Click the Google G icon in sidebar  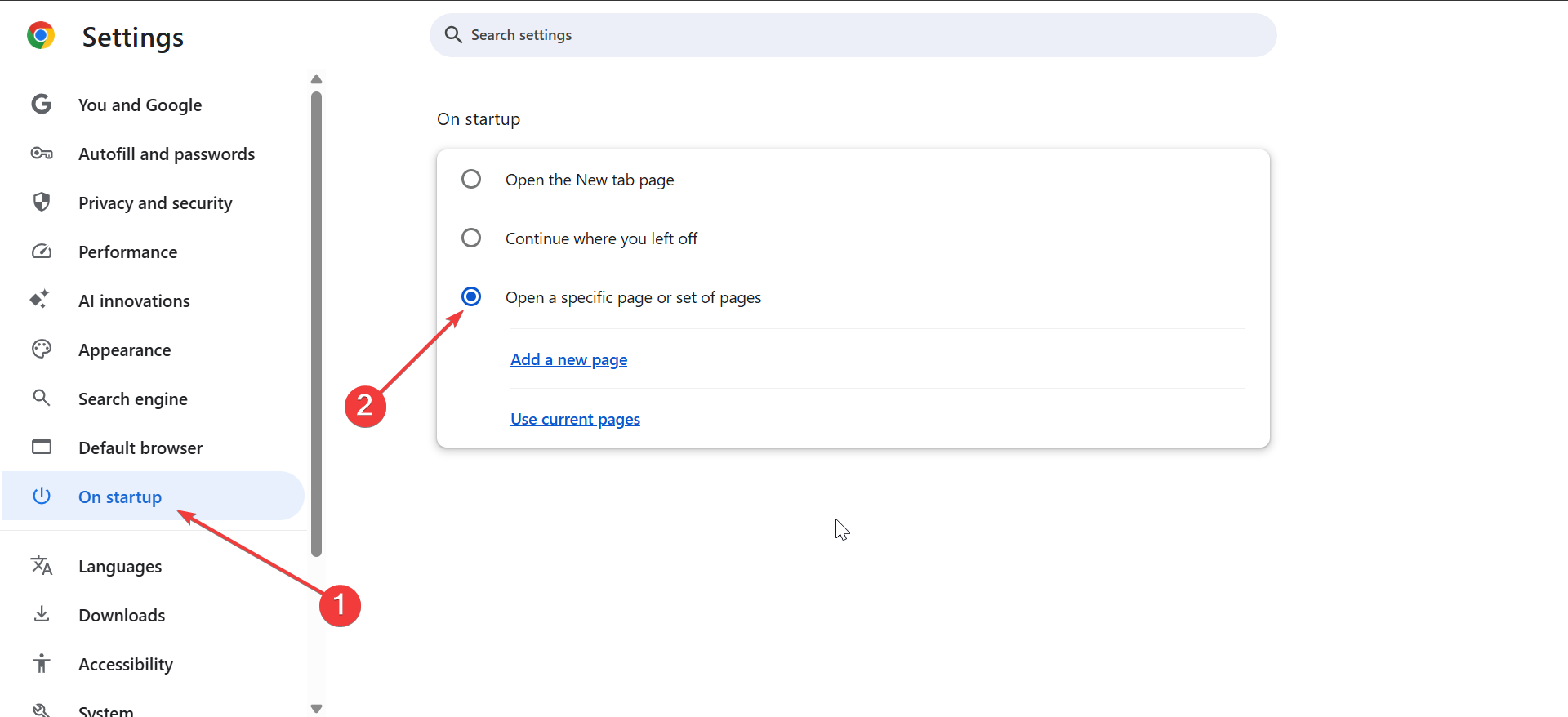[x=42, y=105]
